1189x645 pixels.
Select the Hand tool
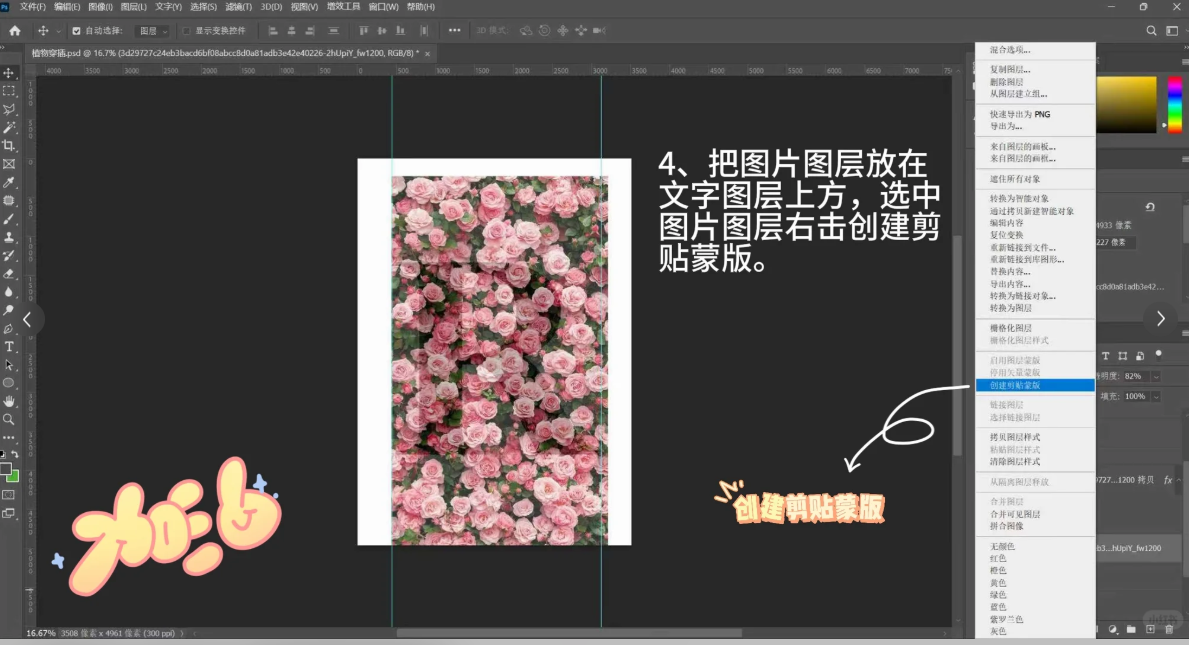[9, 401]
